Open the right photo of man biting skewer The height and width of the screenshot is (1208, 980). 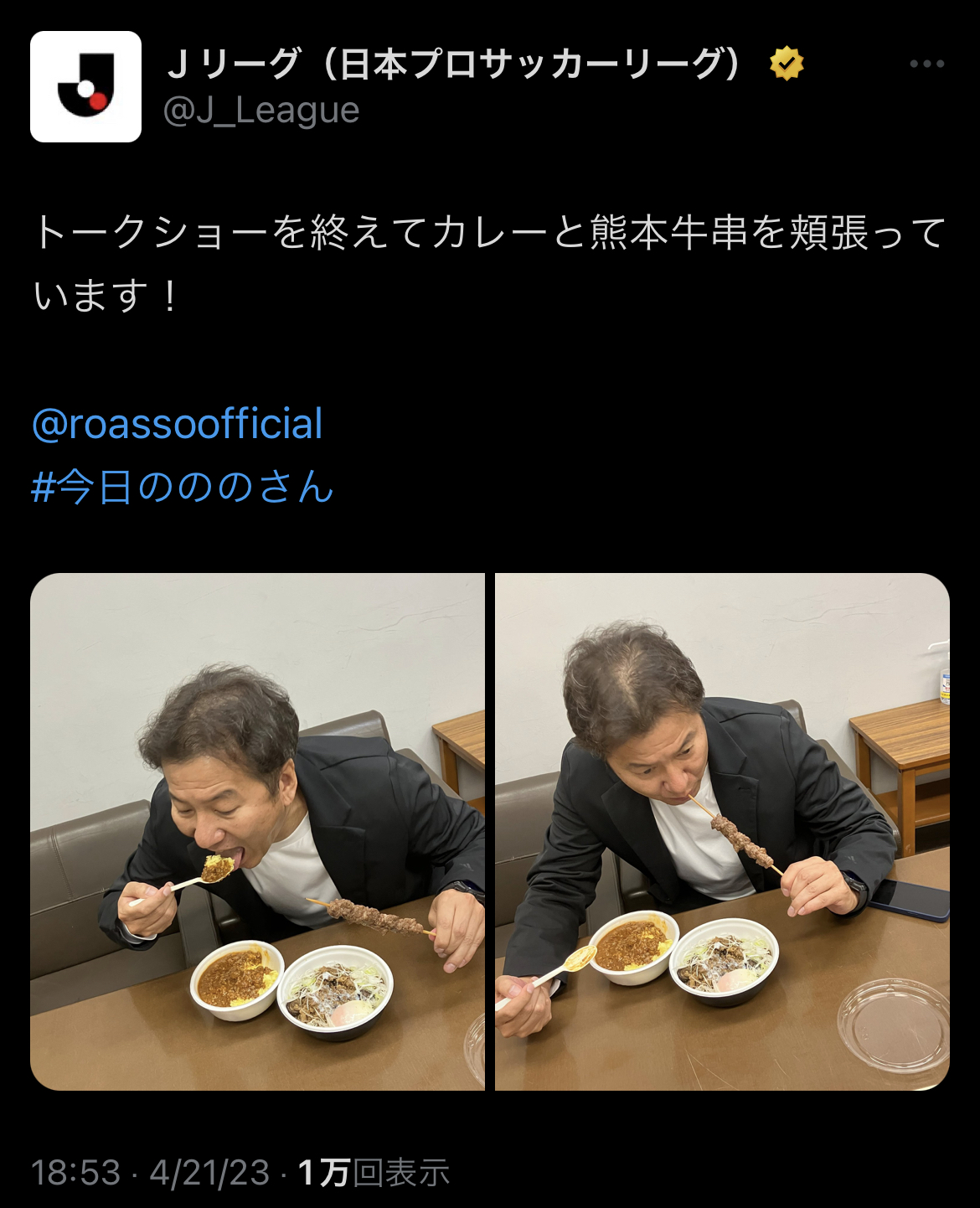(722, 831)
